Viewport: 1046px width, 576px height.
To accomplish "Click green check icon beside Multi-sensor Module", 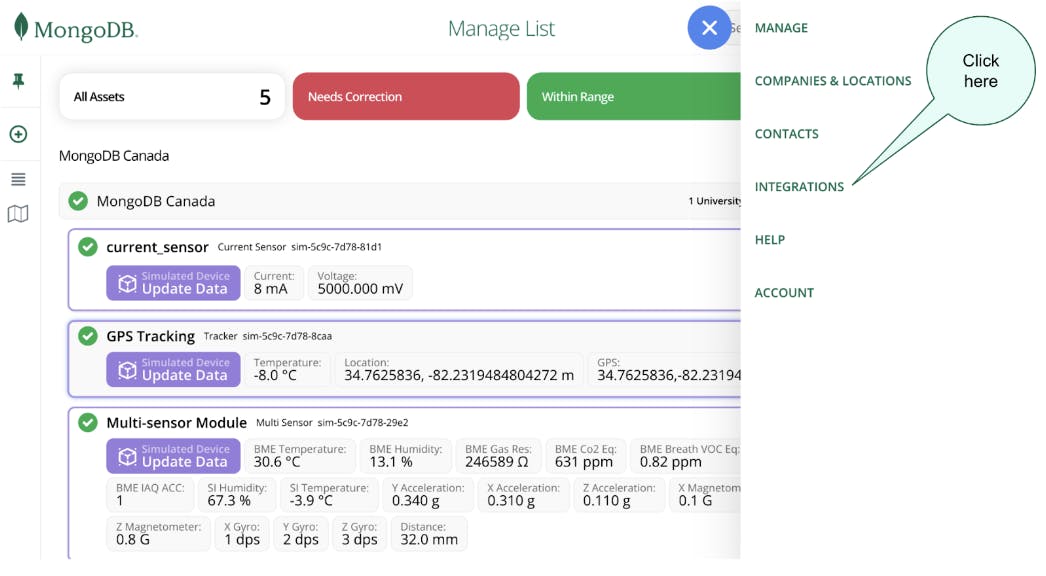I will pos(88,423).
